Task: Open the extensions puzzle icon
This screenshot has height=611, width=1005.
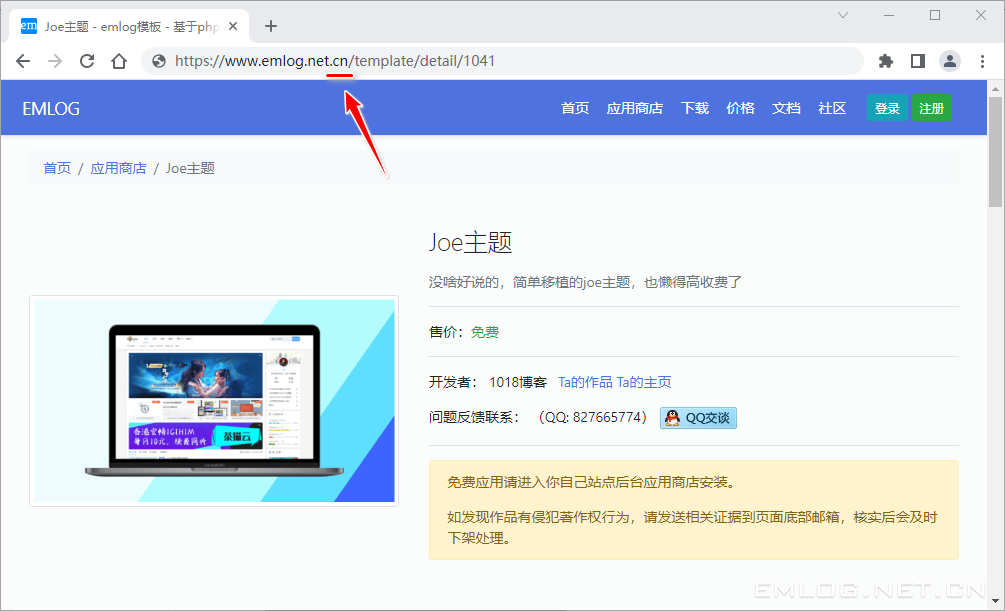Action: coord(886,61)
